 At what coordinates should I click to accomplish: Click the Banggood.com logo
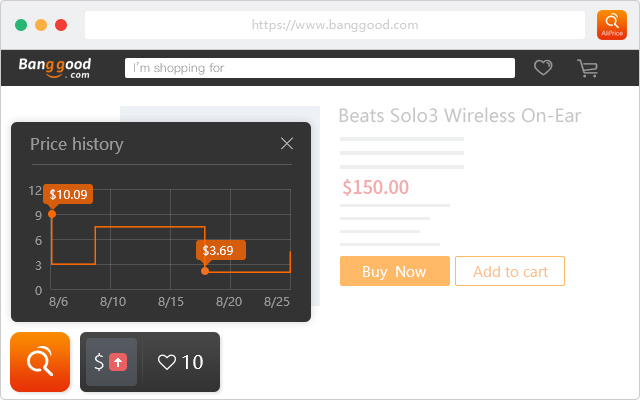55,68
